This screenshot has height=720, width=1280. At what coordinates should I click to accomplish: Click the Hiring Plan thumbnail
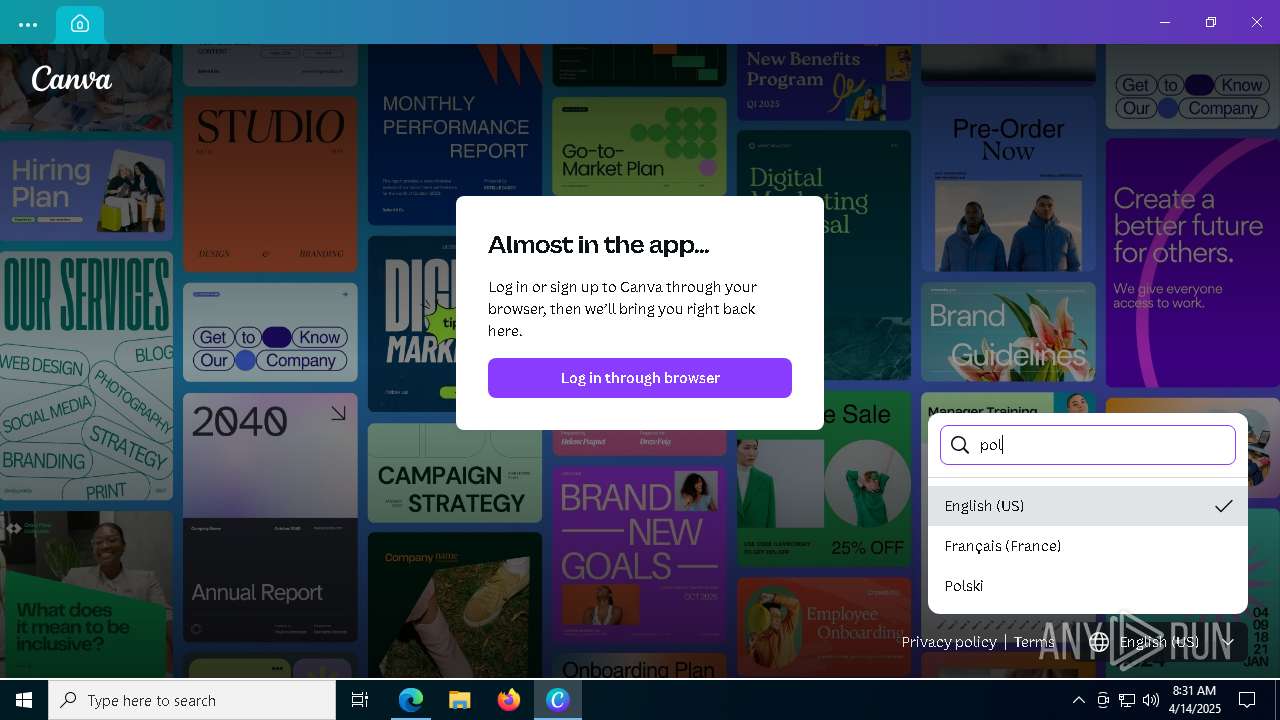[86, 191]
